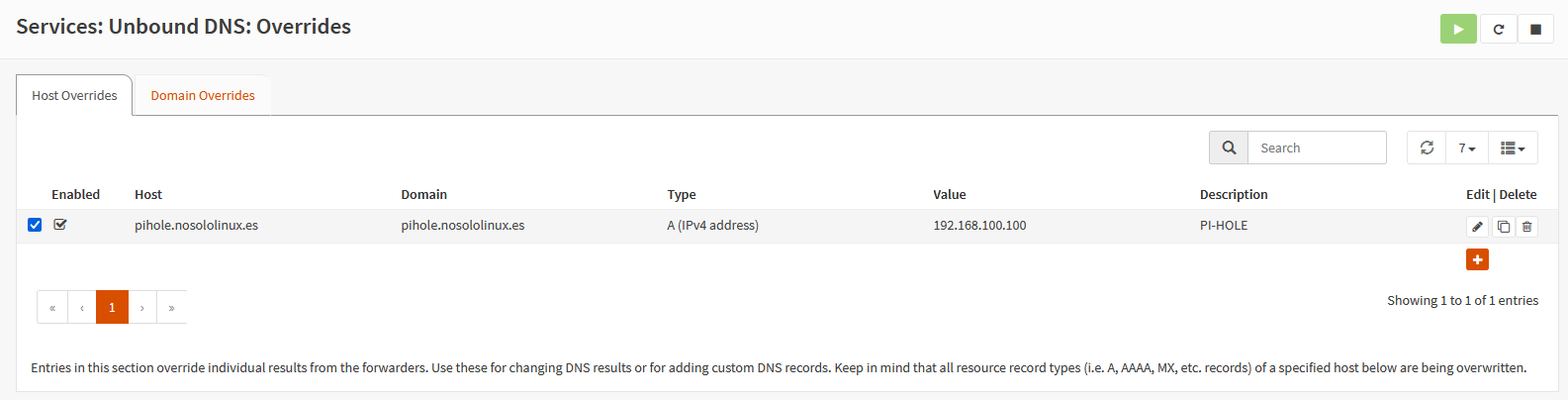The height and width of the screenshot is (400, 1568).
Task: Go to page 1 of results
Action: (112, 307)
